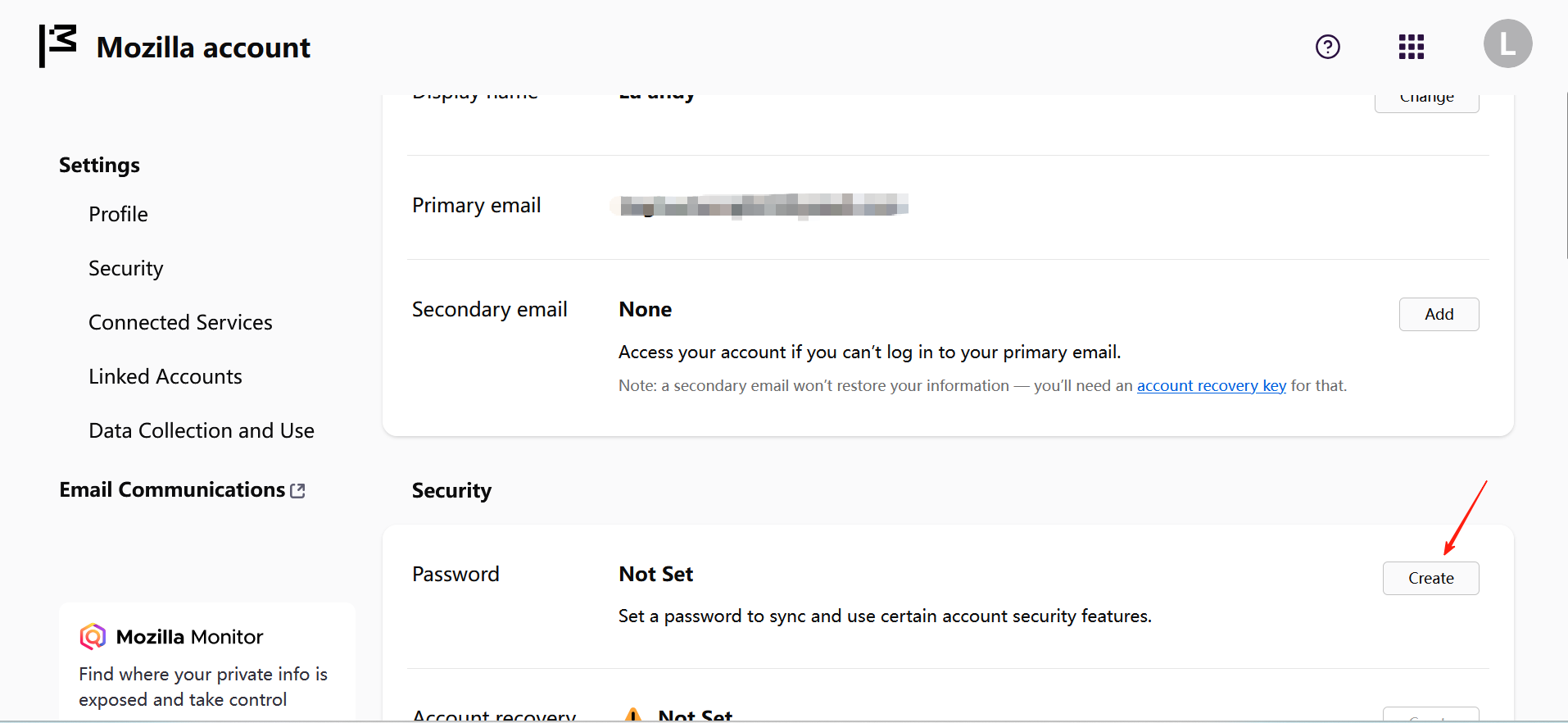Image resolution: width=1568 pixels, height=723 pixels.
Task: Jump to Data Collection and Use
Action: (201, 430)
